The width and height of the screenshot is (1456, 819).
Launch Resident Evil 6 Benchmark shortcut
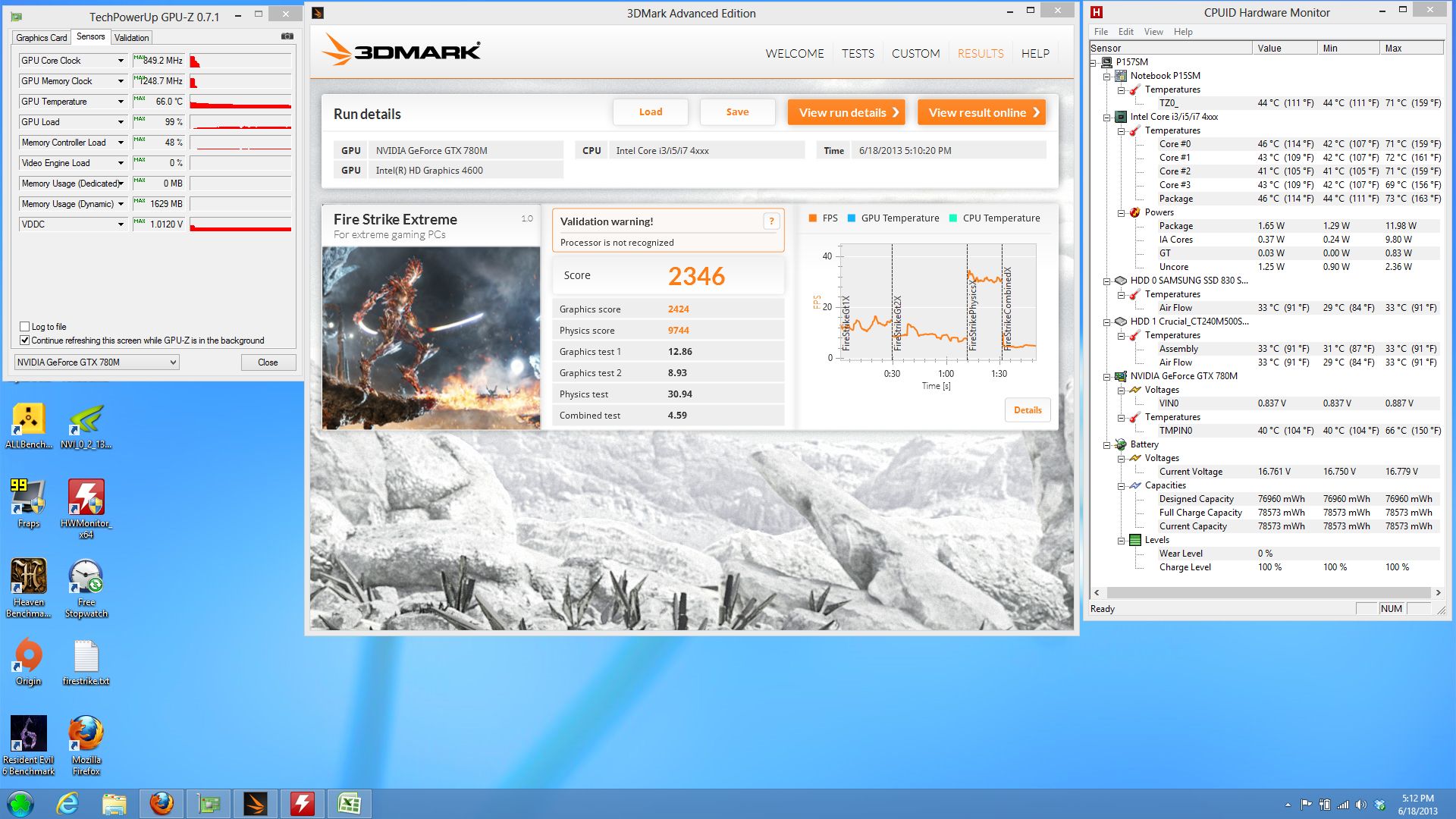tap(29, 745)
